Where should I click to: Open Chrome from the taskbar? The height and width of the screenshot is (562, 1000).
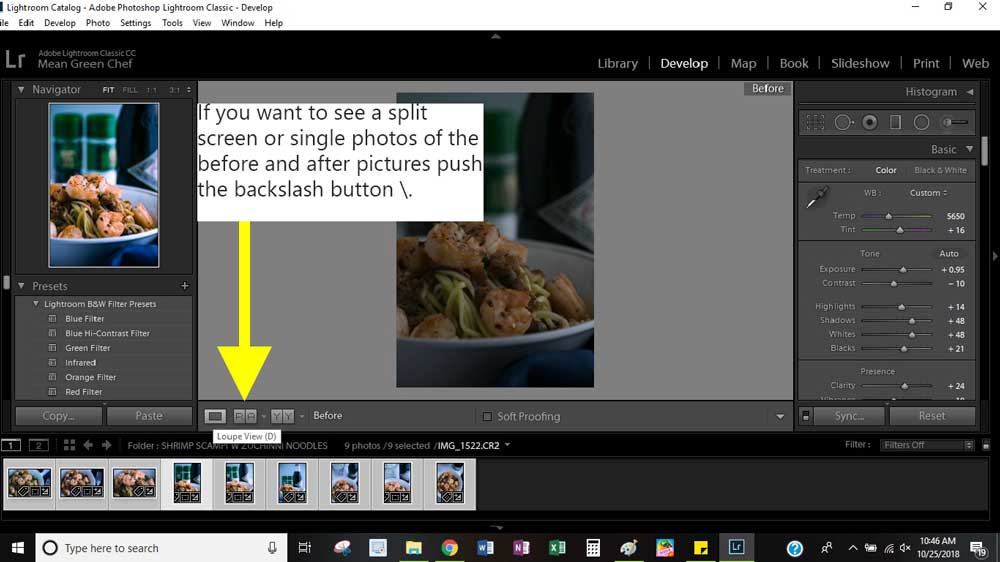click(450, 548)
